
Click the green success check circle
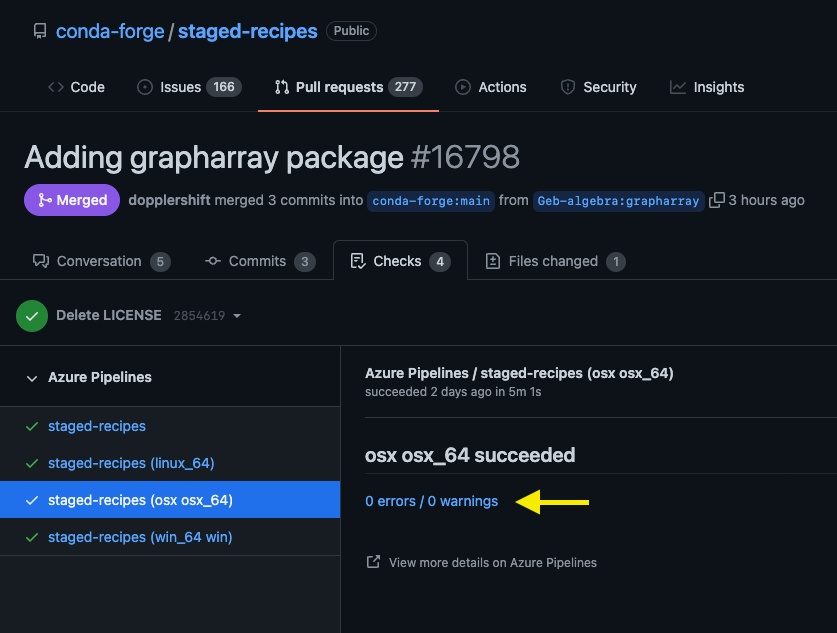pyautogui.click(x=32, y=316)
